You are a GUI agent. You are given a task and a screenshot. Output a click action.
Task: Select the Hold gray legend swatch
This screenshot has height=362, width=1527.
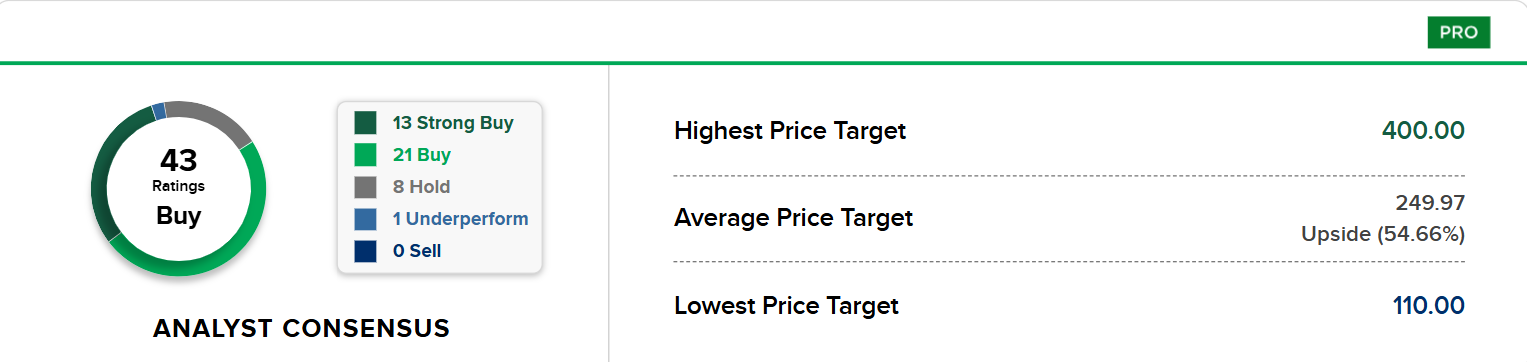pos(365,187)
